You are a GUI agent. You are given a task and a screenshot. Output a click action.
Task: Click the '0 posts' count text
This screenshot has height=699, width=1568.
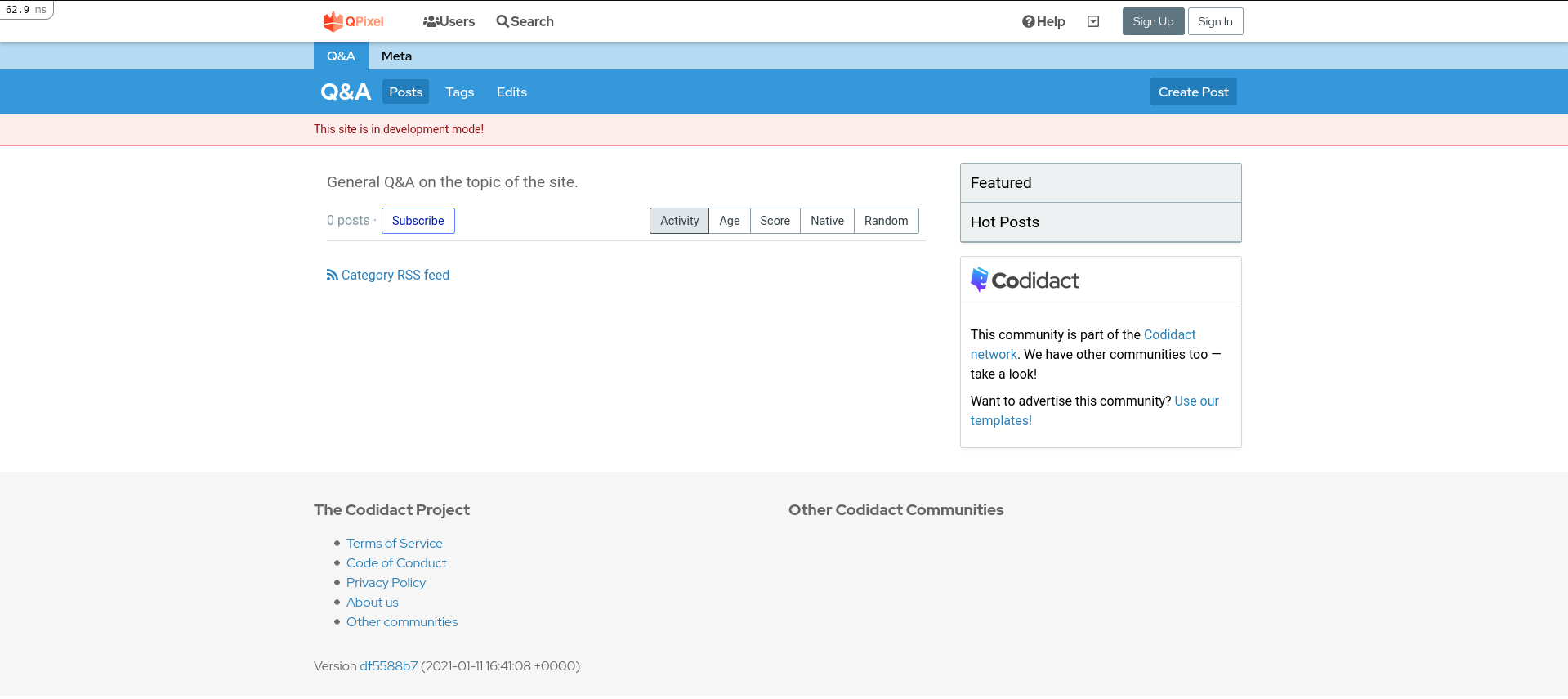(x=348, y=221)
